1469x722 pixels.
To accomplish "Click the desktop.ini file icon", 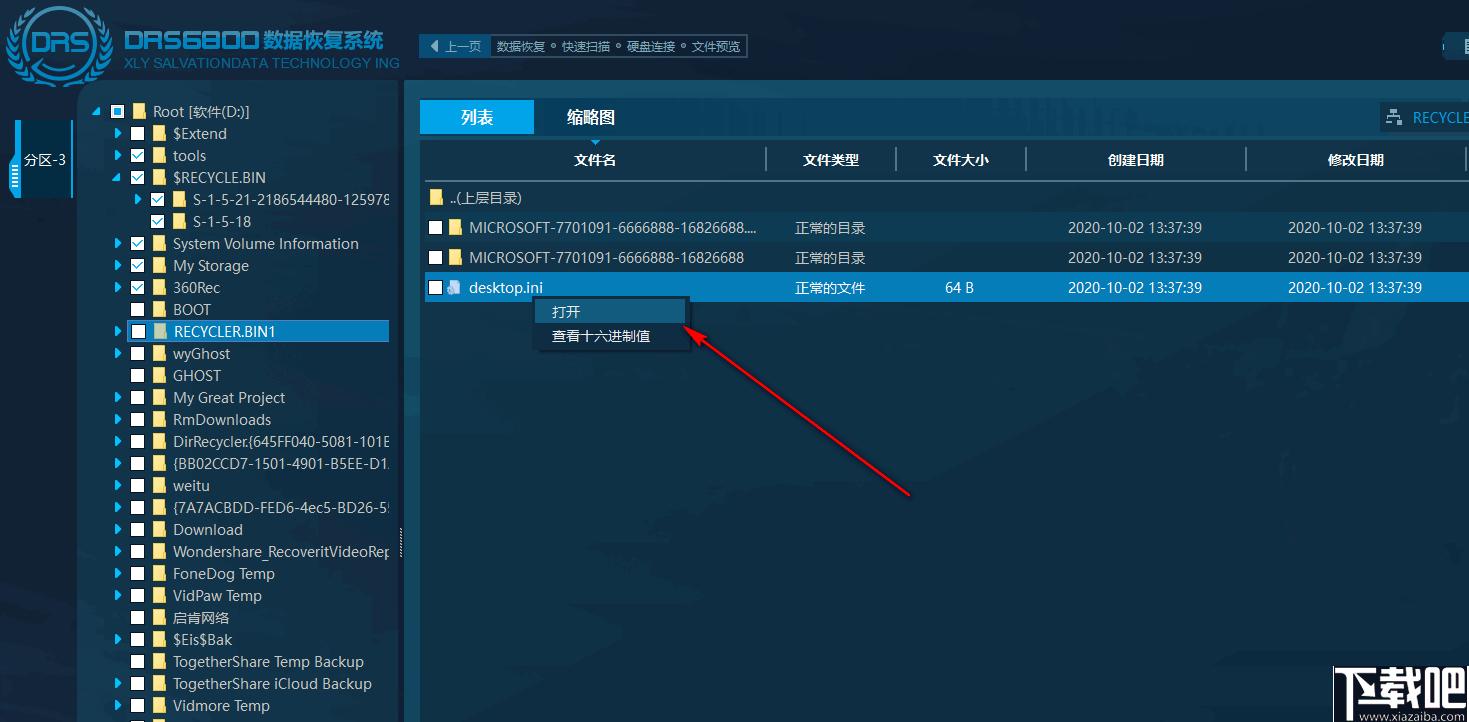I will [x=454, y=288].
